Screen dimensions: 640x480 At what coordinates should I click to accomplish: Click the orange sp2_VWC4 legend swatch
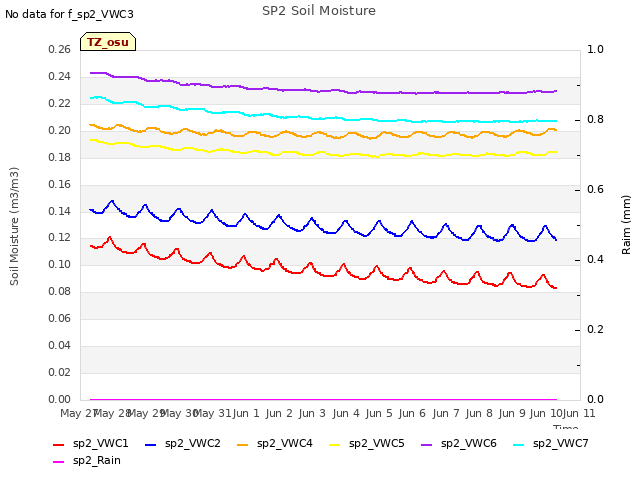(x=242, y=444)
